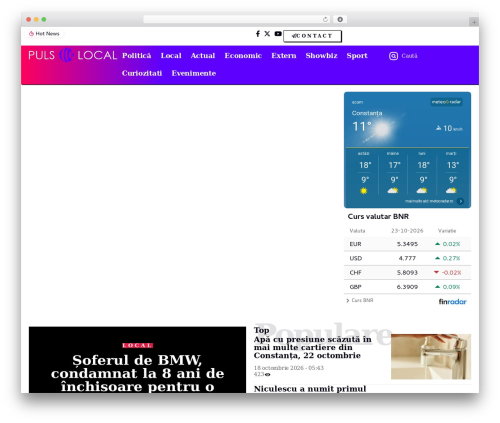
Task: Click the mâine forecast cloud icon
Action: pos(393,191)
